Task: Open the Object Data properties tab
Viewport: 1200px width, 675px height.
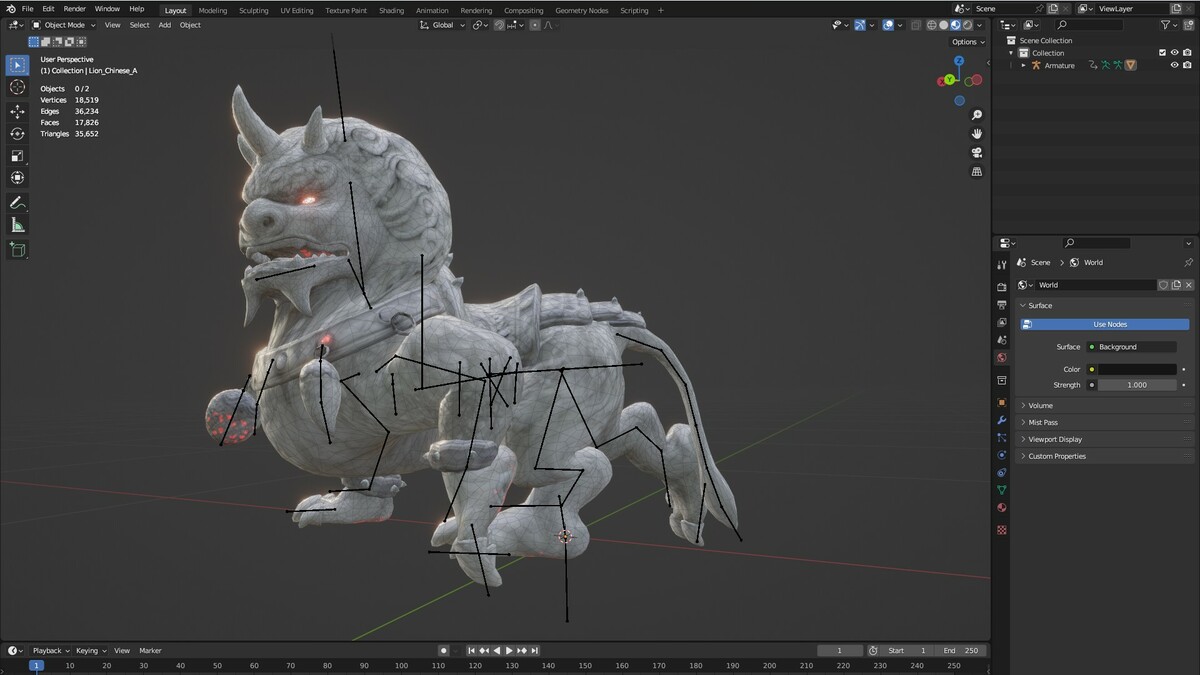Action: [1002, 490]
